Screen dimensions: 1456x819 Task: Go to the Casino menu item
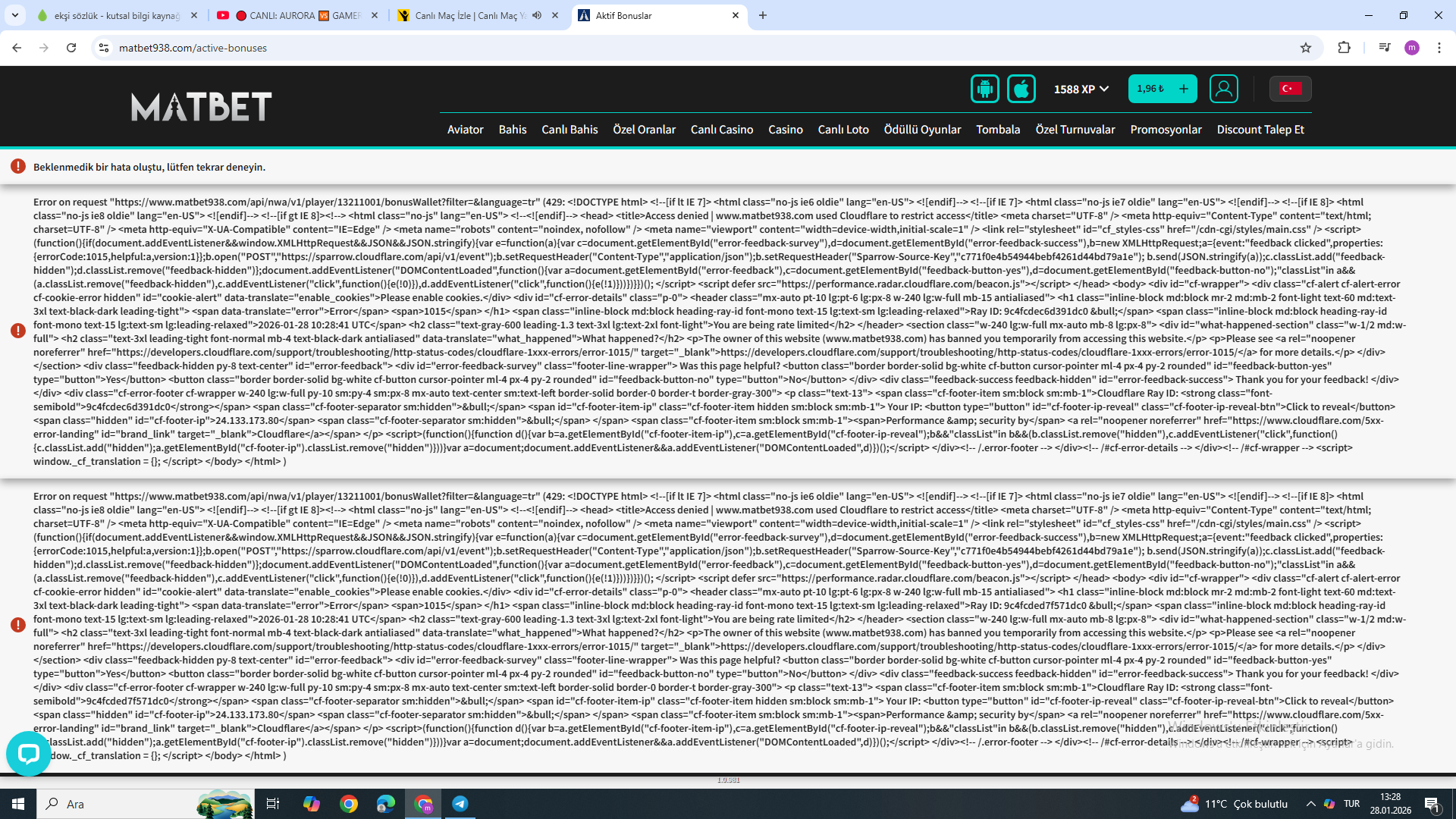[x=786, y=130]
